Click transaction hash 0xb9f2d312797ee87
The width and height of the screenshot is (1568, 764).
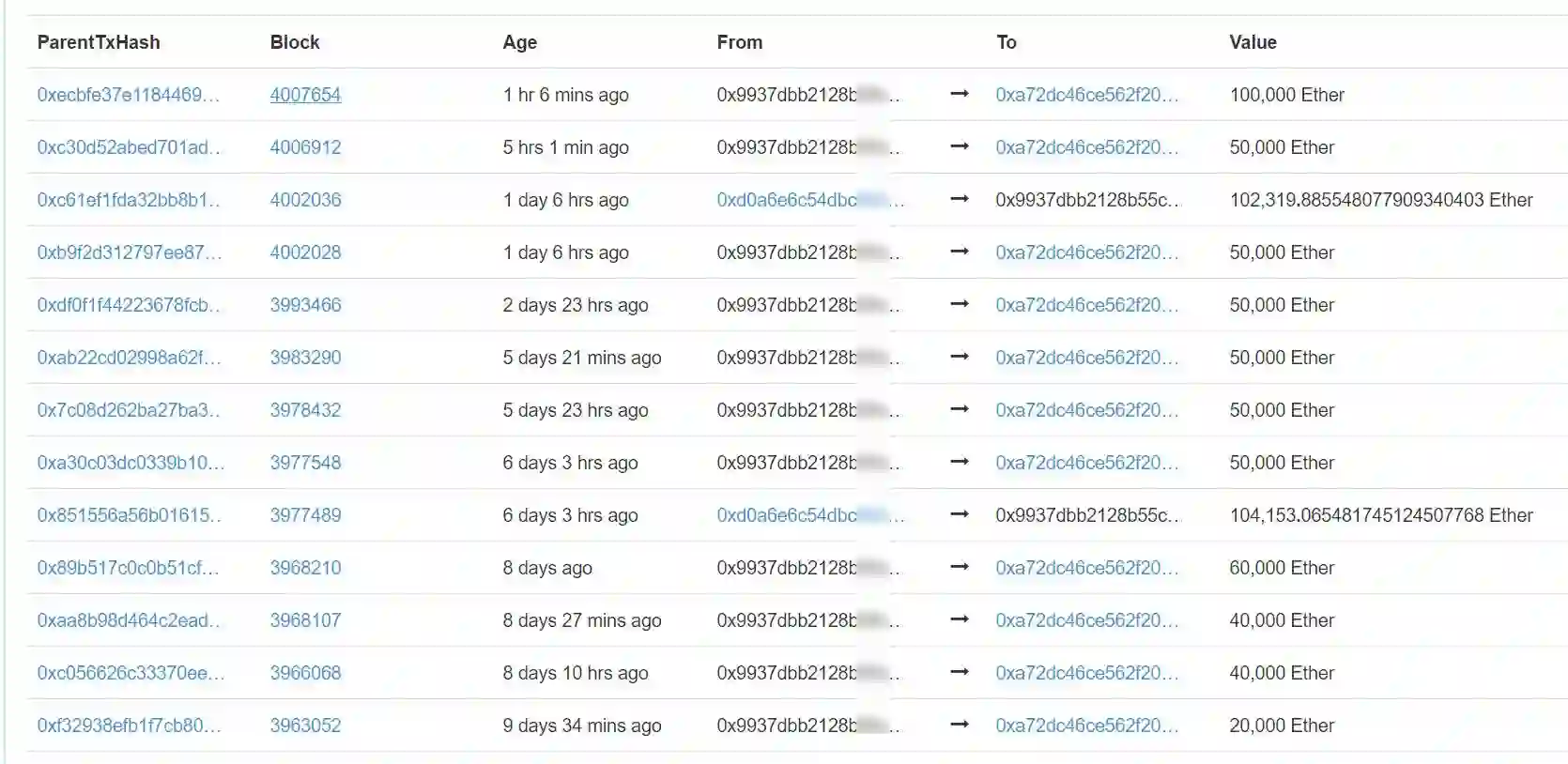point(129,252)
